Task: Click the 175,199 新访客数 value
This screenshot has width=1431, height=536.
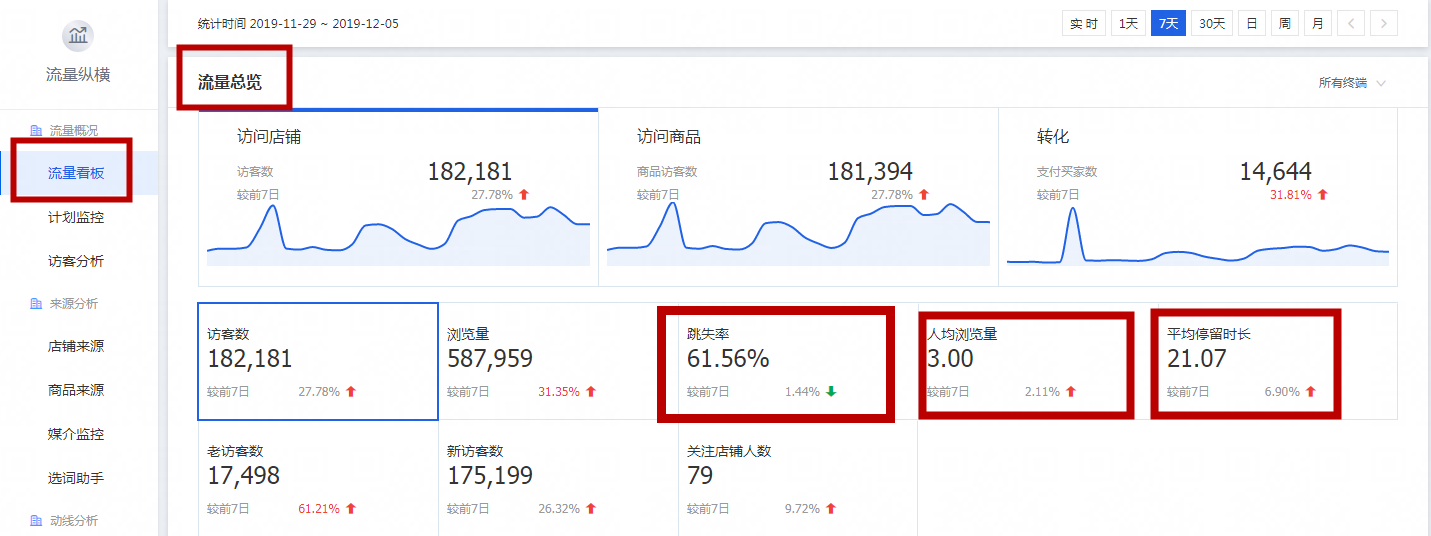Action: (490, 476)
